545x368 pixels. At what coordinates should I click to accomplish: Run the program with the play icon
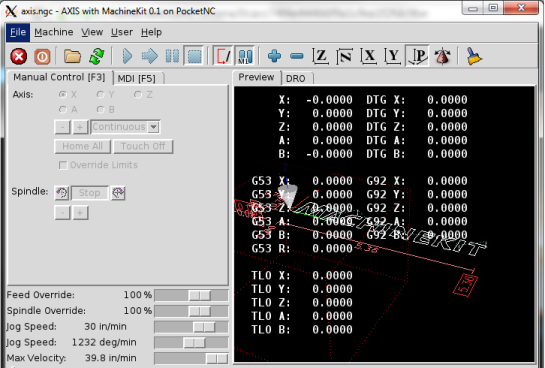(x=127, y=56)
